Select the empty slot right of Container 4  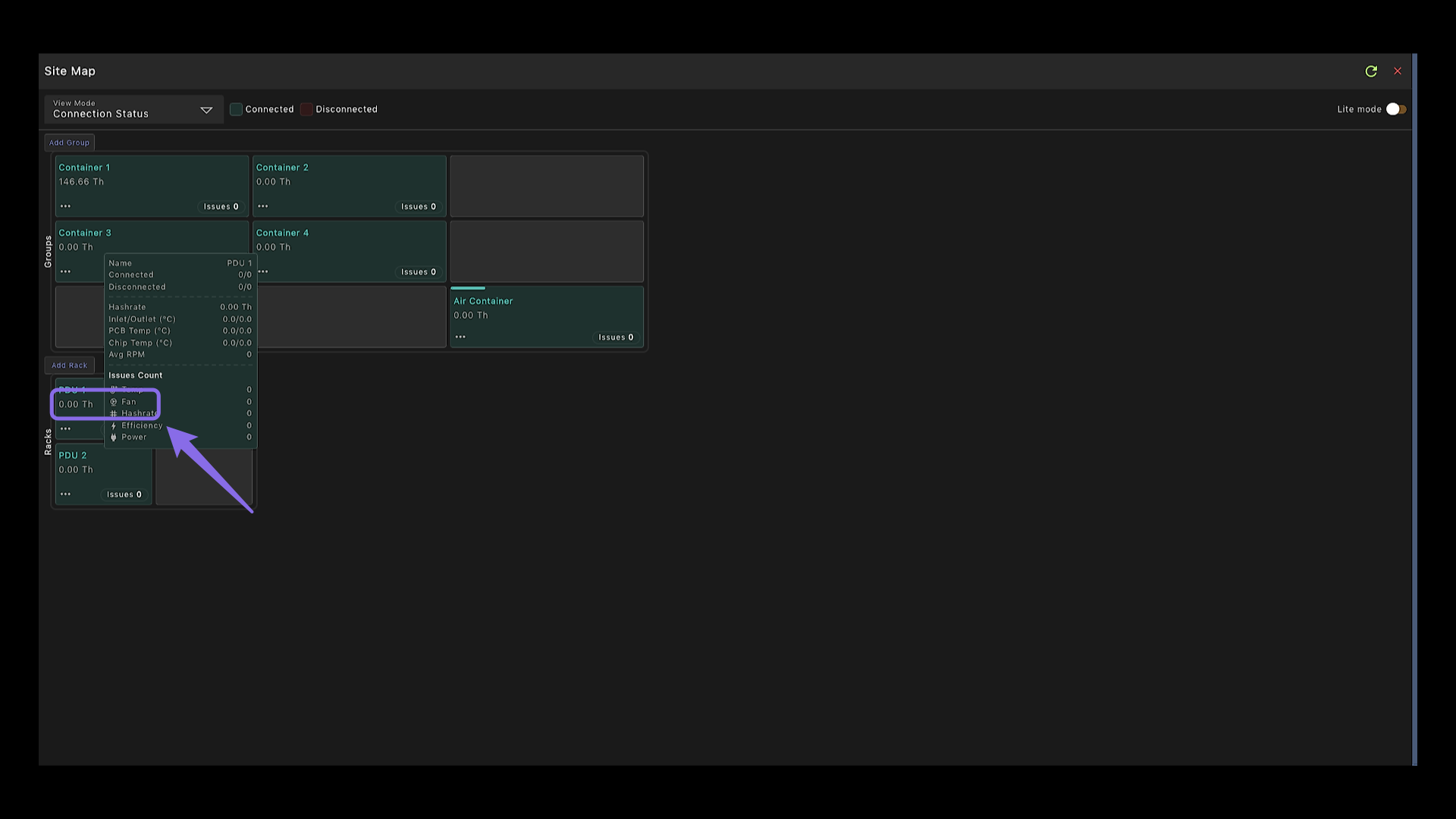[x=547, y=252]
